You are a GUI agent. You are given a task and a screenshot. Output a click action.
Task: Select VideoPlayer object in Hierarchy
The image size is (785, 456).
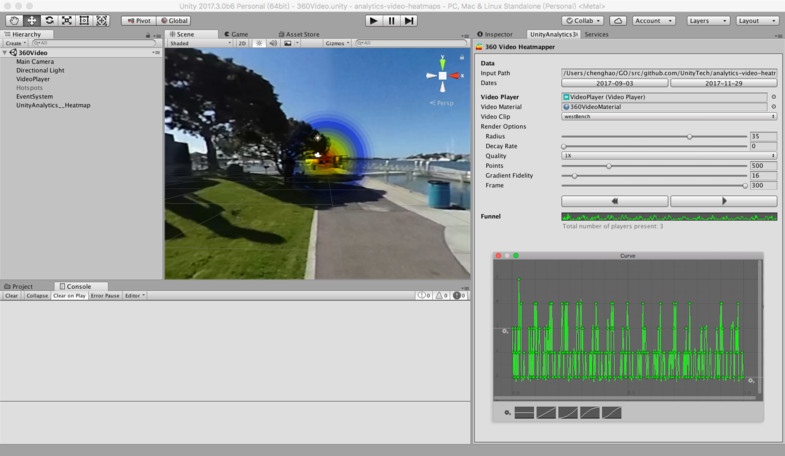coord(33,79)
